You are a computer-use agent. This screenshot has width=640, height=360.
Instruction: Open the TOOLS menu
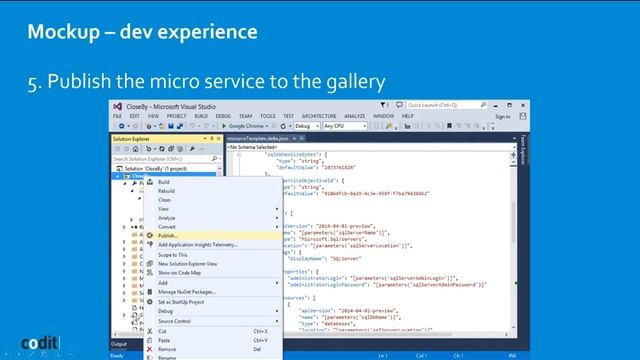pyautogui.click(x=268, y=116)
